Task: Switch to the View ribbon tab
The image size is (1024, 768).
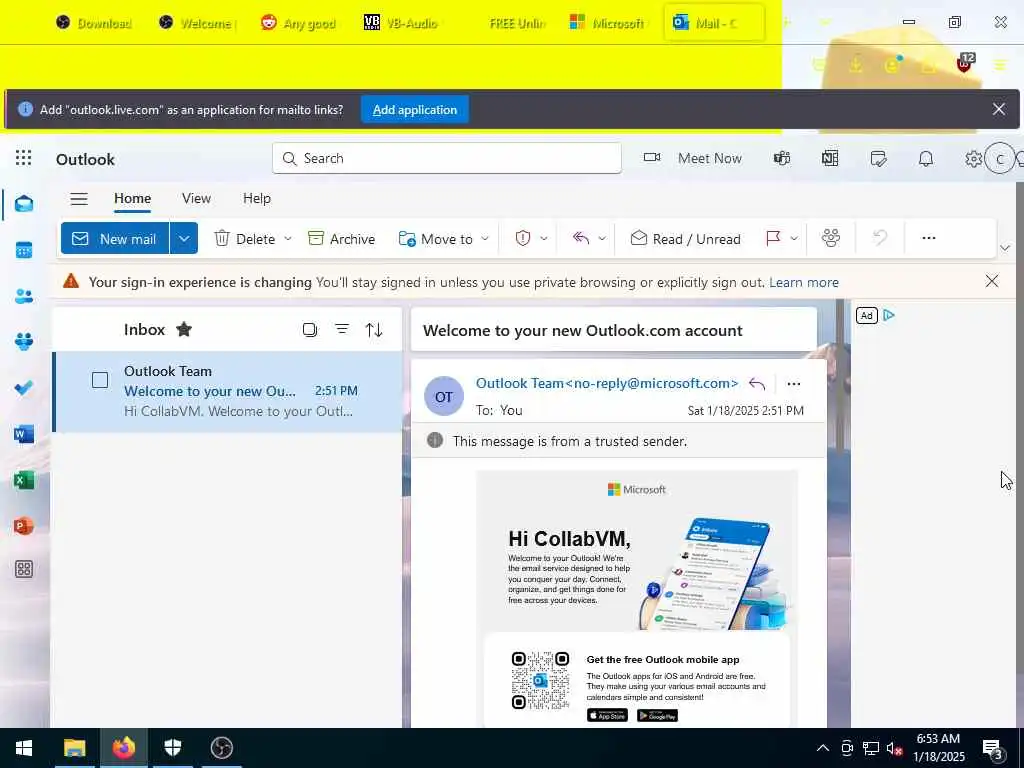Action: click(x=197, y=199)
